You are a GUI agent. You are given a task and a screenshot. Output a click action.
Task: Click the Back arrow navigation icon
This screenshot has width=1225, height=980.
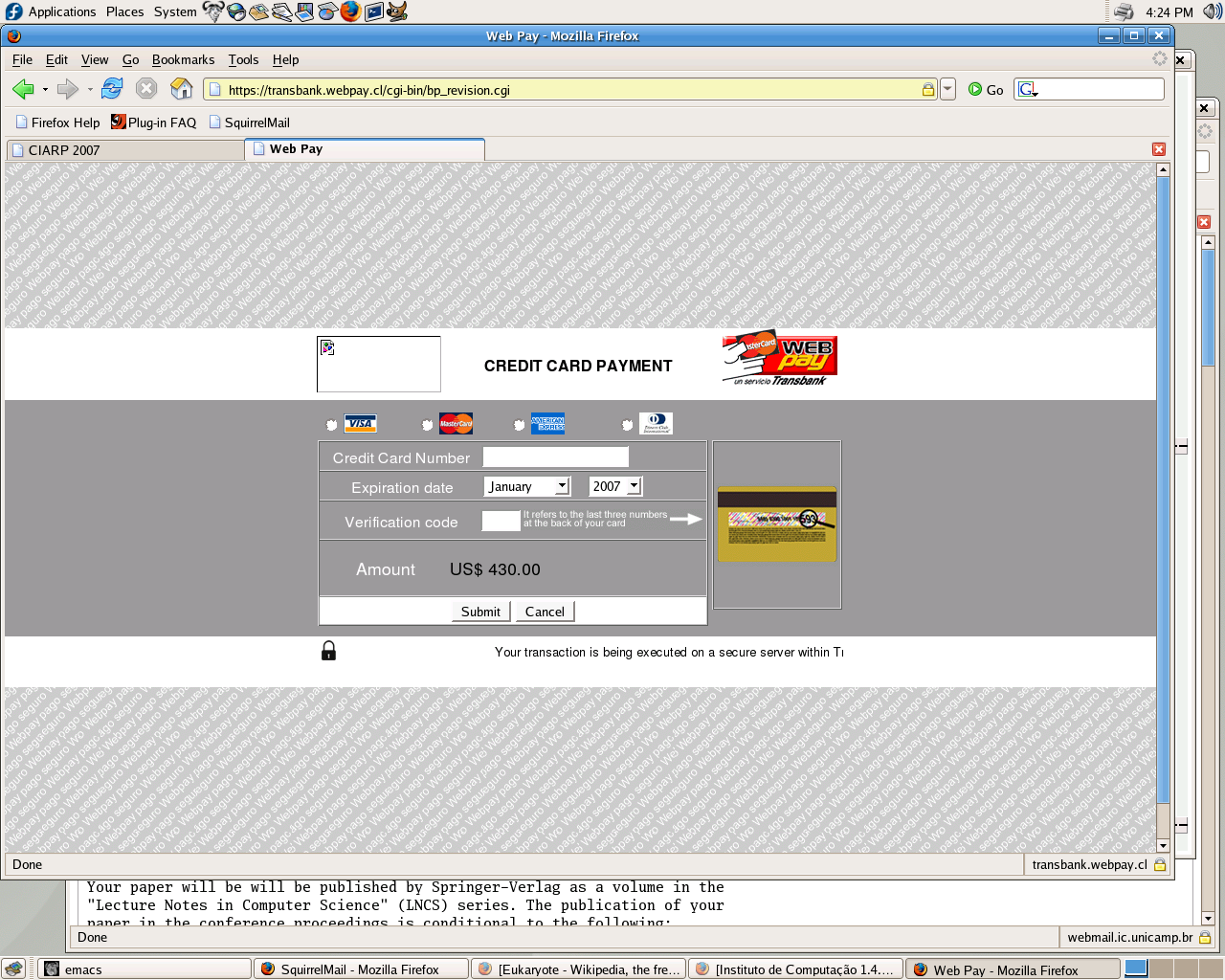coord(23,89)
